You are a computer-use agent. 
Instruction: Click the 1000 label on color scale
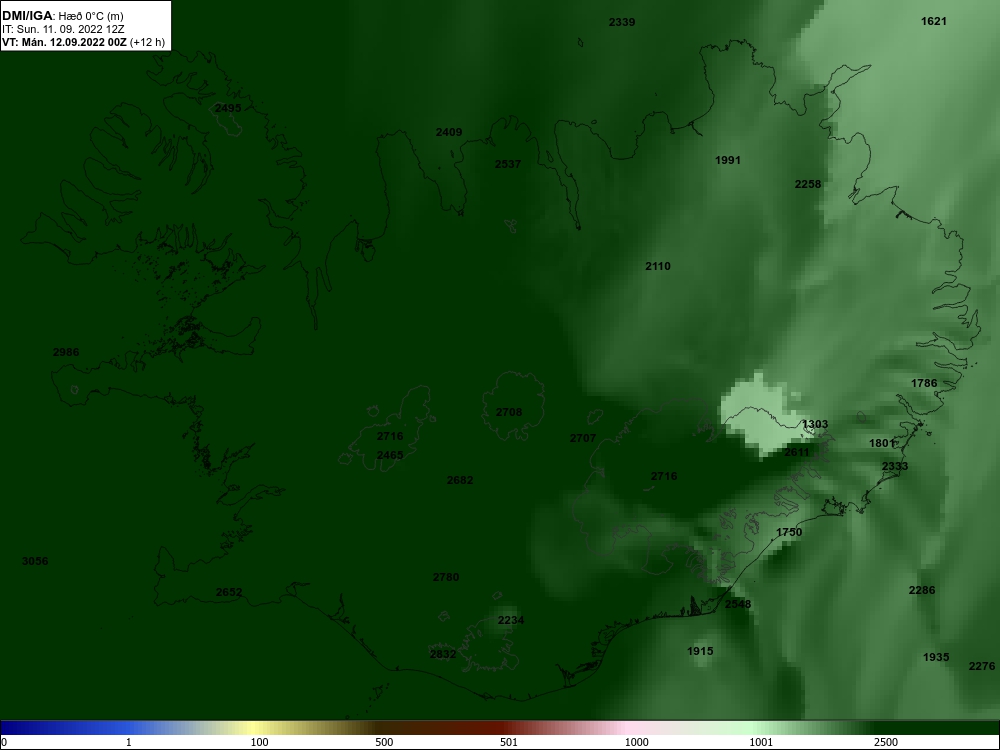click(636, 742)
